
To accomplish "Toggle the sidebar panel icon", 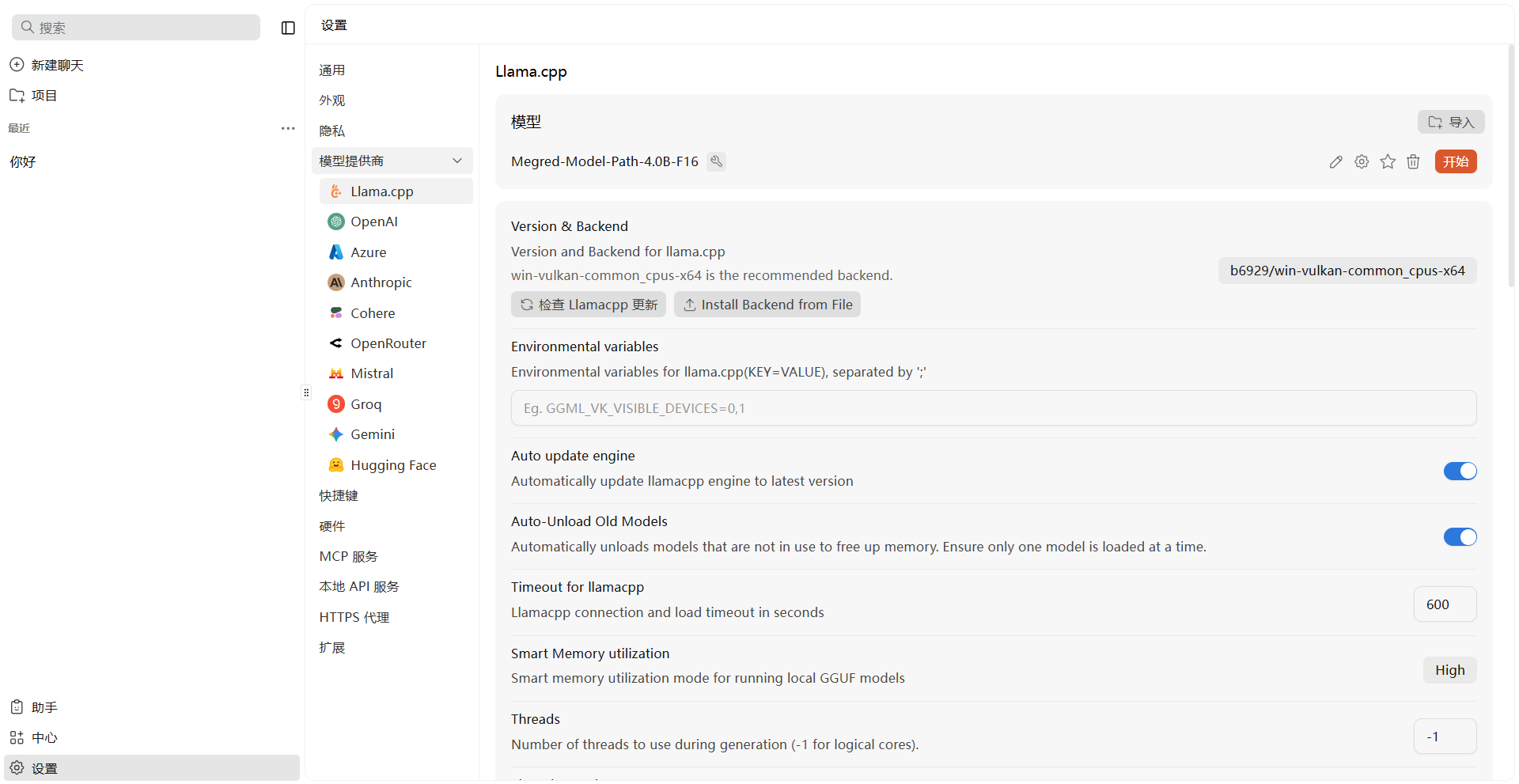I will pos(288,28).
